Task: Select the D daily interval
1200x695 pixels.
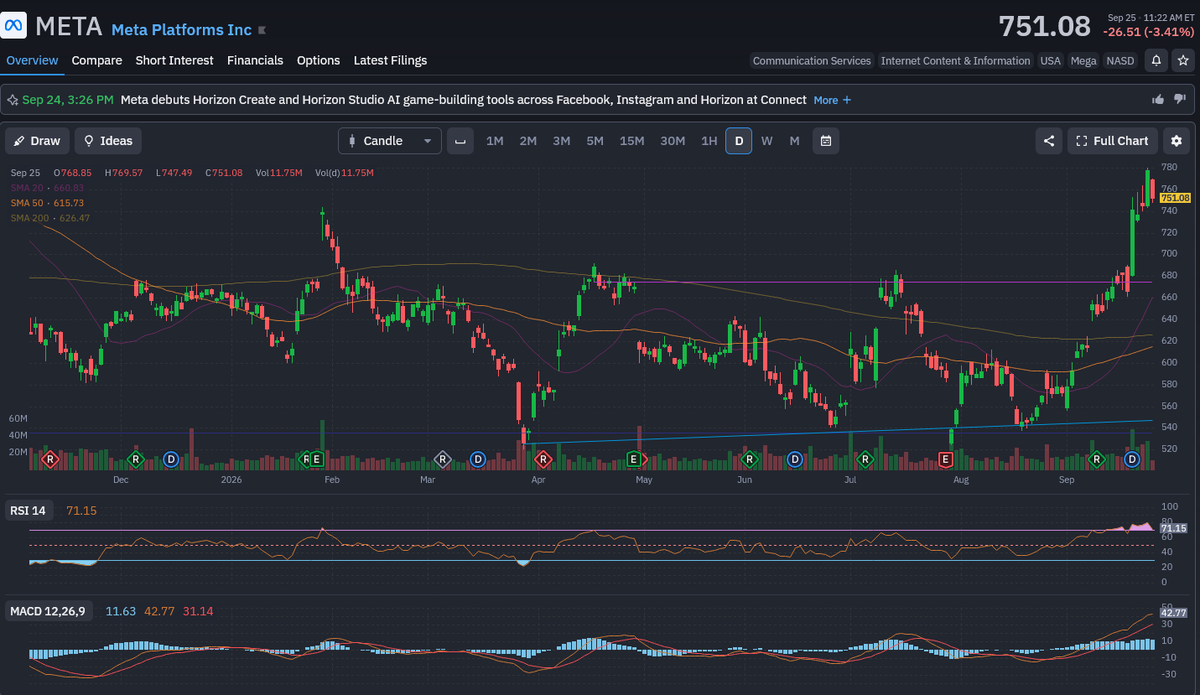Action: point(739,141)
